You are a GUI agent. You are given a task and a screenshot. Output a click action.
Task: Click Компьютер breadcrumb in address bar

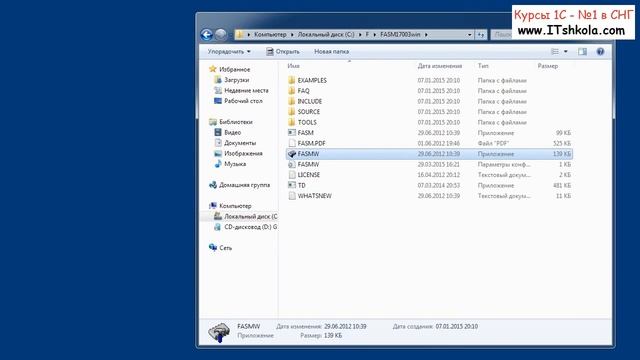270,35
